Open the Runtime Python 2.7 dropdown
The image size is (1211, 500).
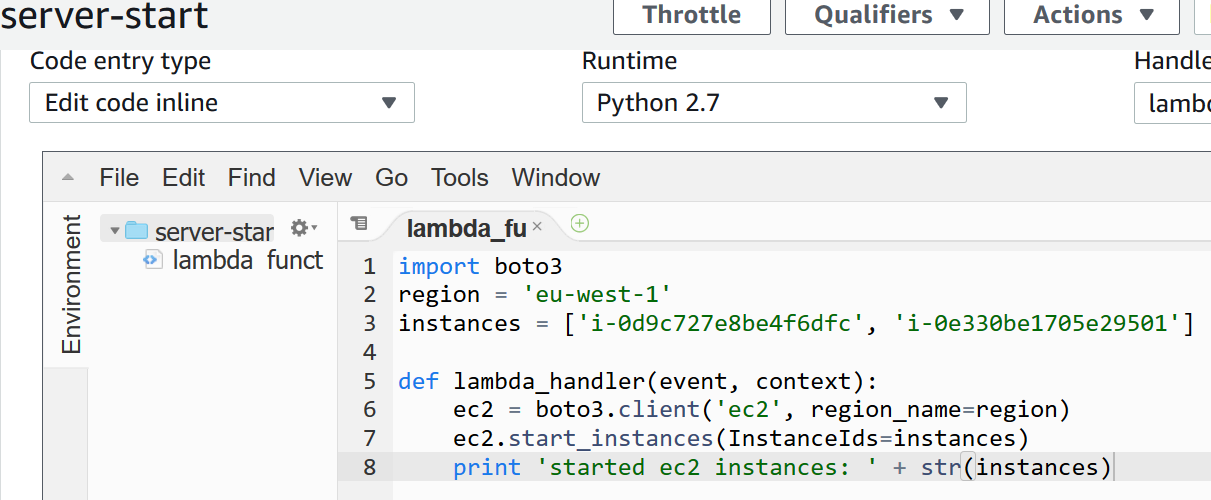point(774,103)
